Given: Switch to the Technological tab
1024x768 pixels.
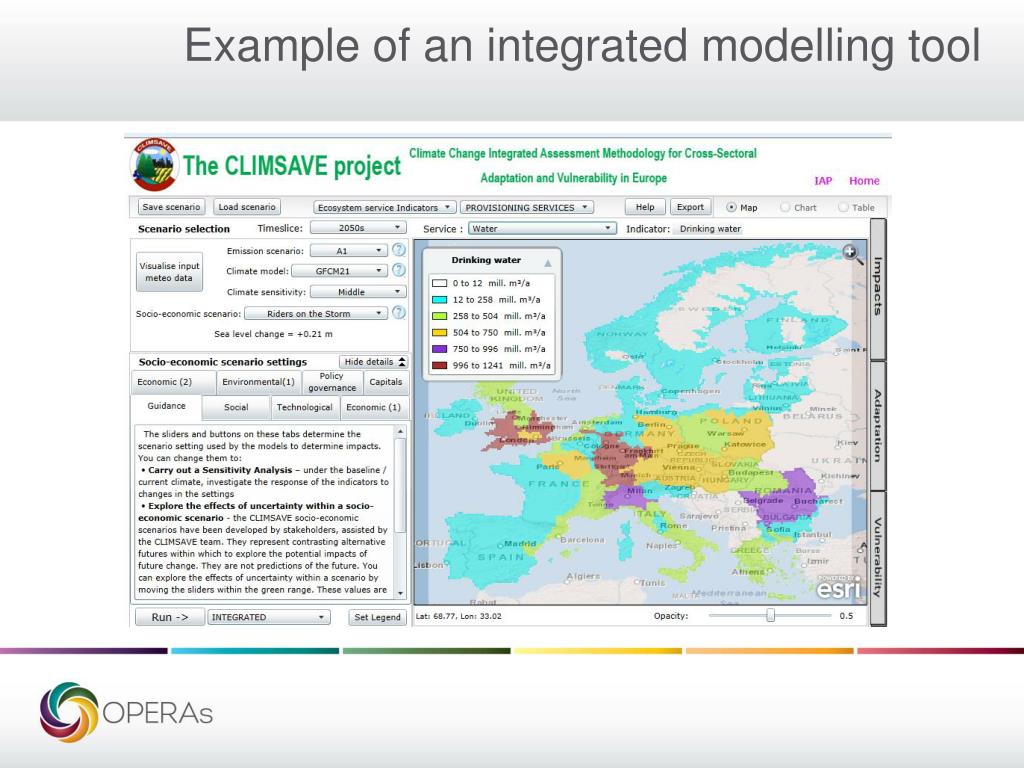Looking at the screenshot, I should (304, 408).
